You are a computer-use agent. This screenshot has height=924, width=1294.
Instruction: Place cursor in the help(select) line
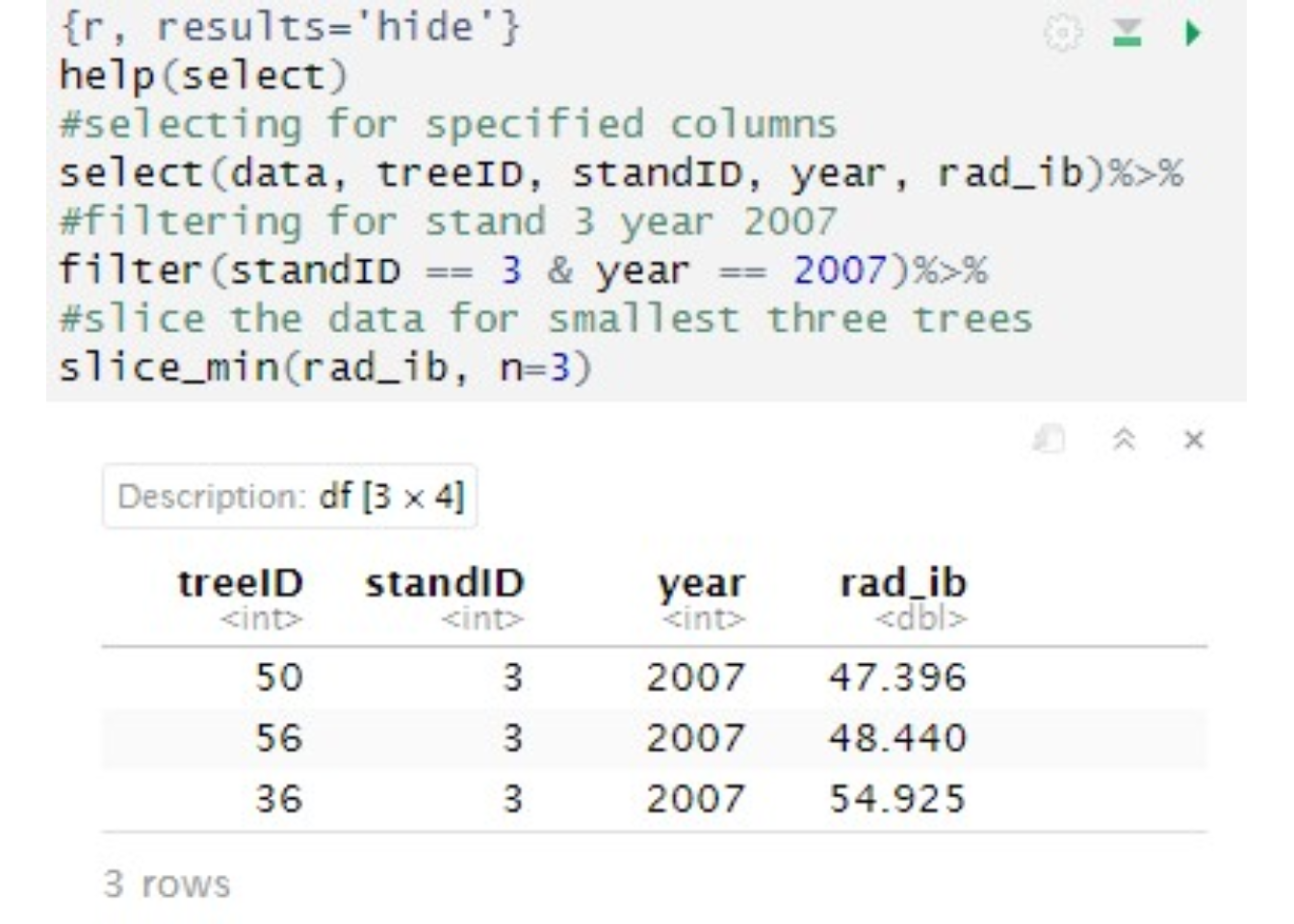click(203, 76)
